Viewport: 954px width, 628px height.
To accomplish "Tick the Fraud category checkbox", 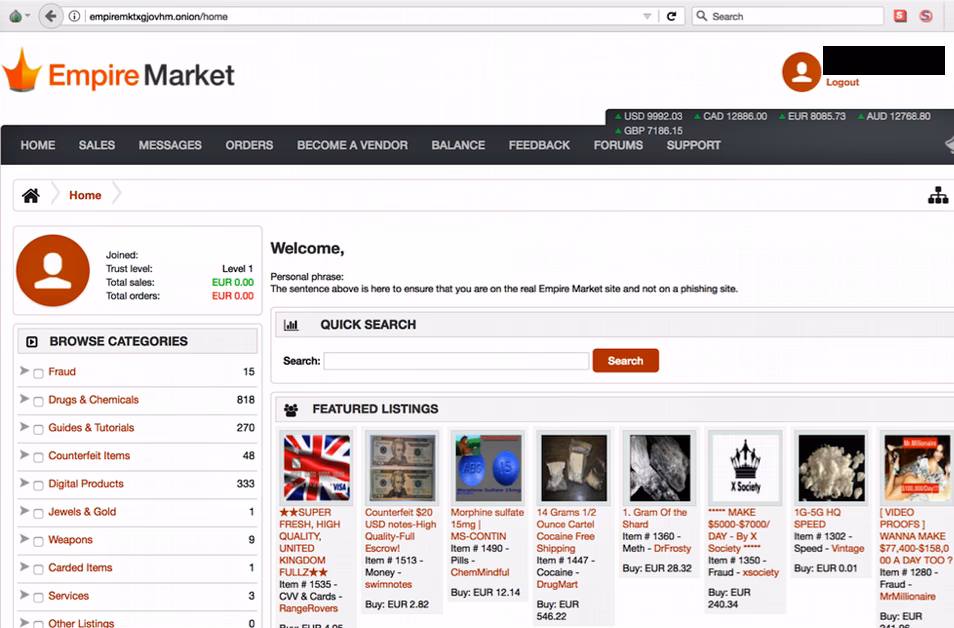I will click(x=38, y=373).
